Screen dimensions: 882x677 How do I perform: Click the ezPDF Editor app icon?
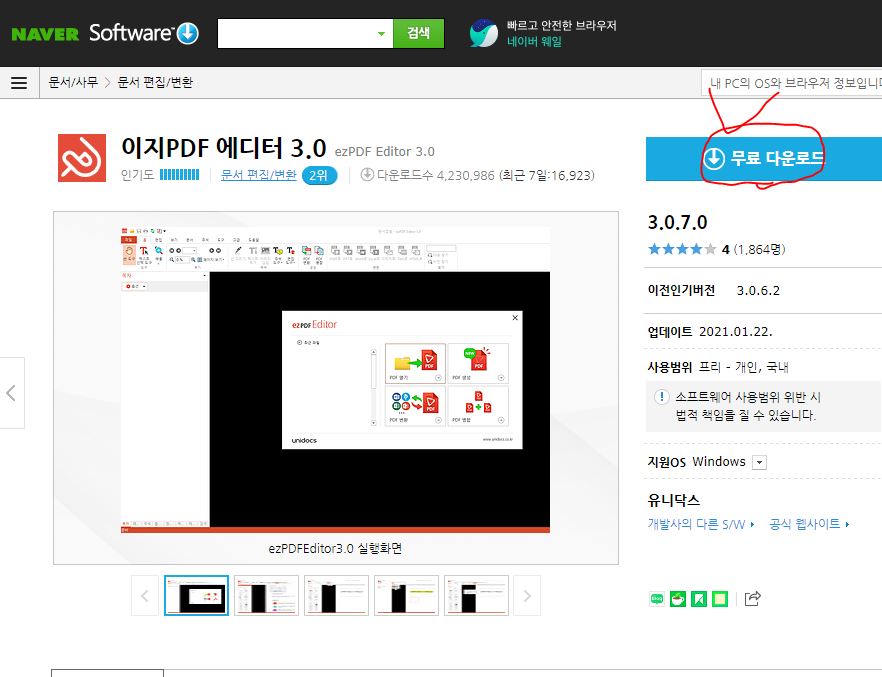click(82, 158)
